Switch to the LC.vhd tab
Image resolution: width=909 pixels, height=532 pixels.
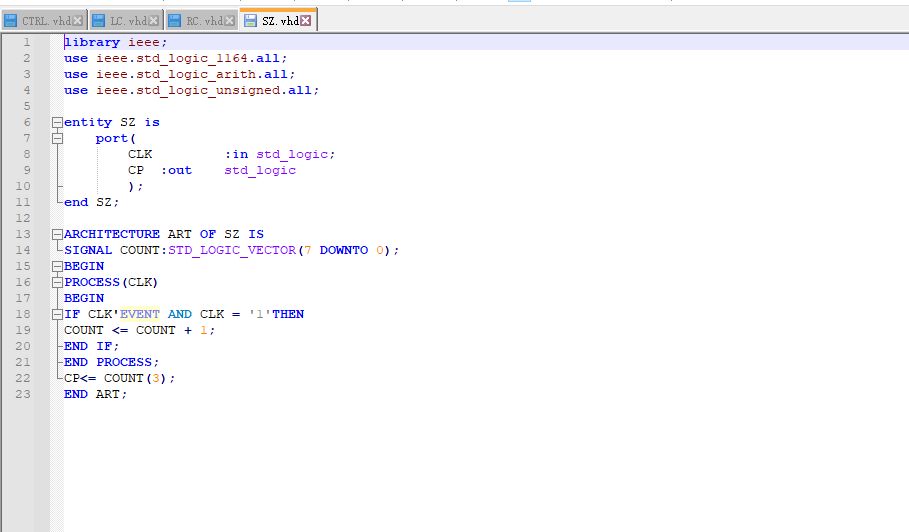[x=126, y=21]
